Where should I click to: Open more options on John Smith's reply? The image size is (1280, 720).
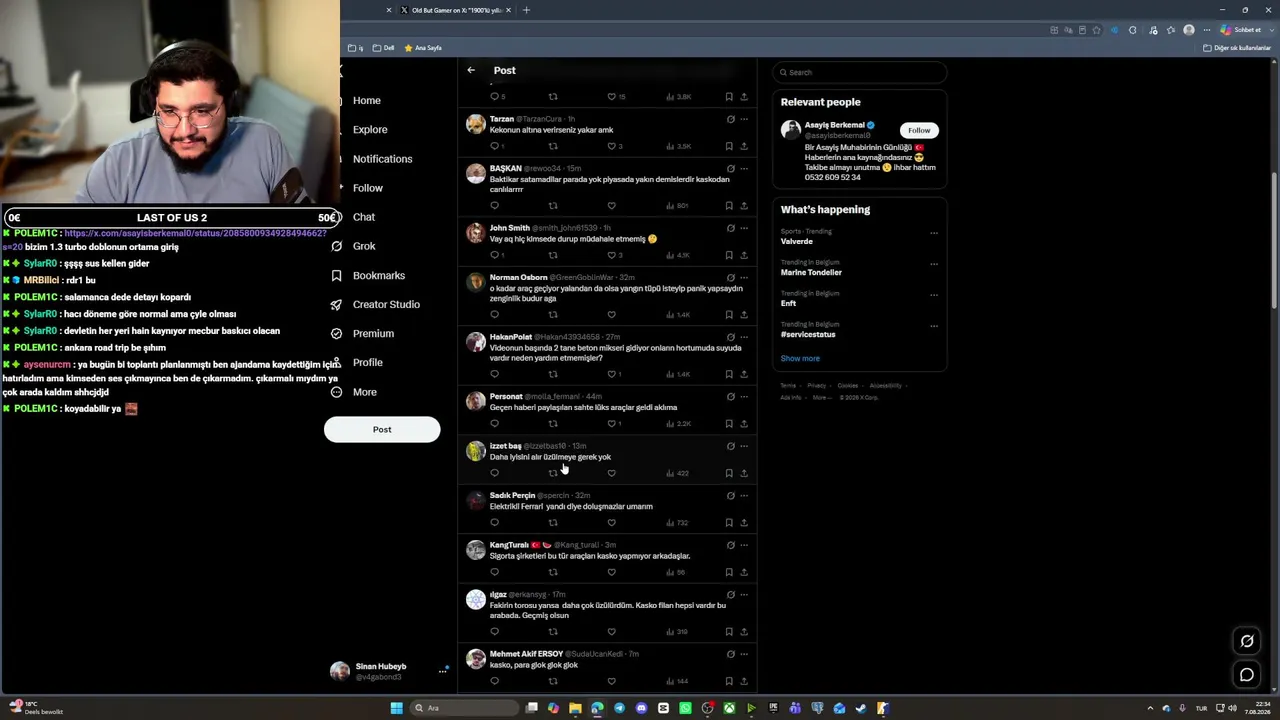pyautogui.click(x=744, y=228)
